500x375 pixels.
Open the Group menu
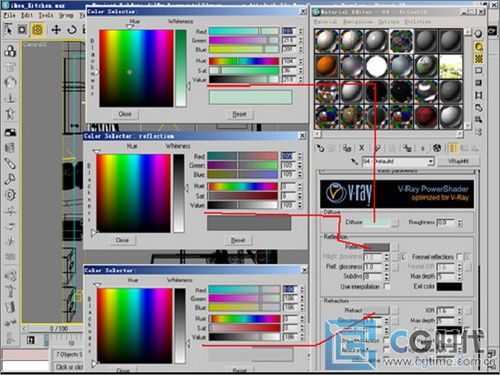(66, 15)
